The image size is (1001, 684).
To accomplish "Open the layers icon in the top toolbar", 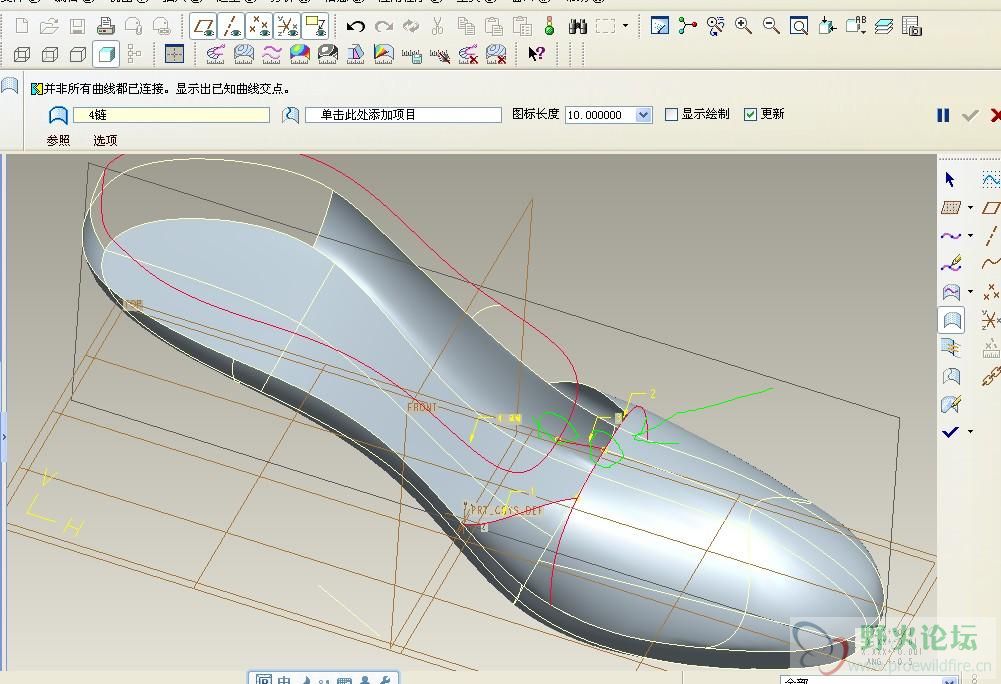I will tap(884, 26).
